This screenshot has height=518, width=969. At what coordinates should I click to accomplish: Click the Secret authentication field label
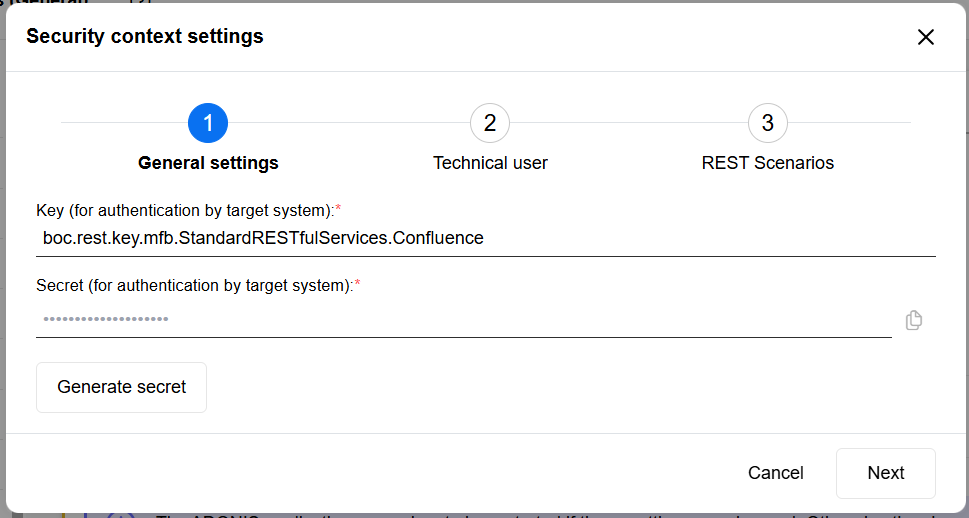pyautogui.click(x=194, y=285)
